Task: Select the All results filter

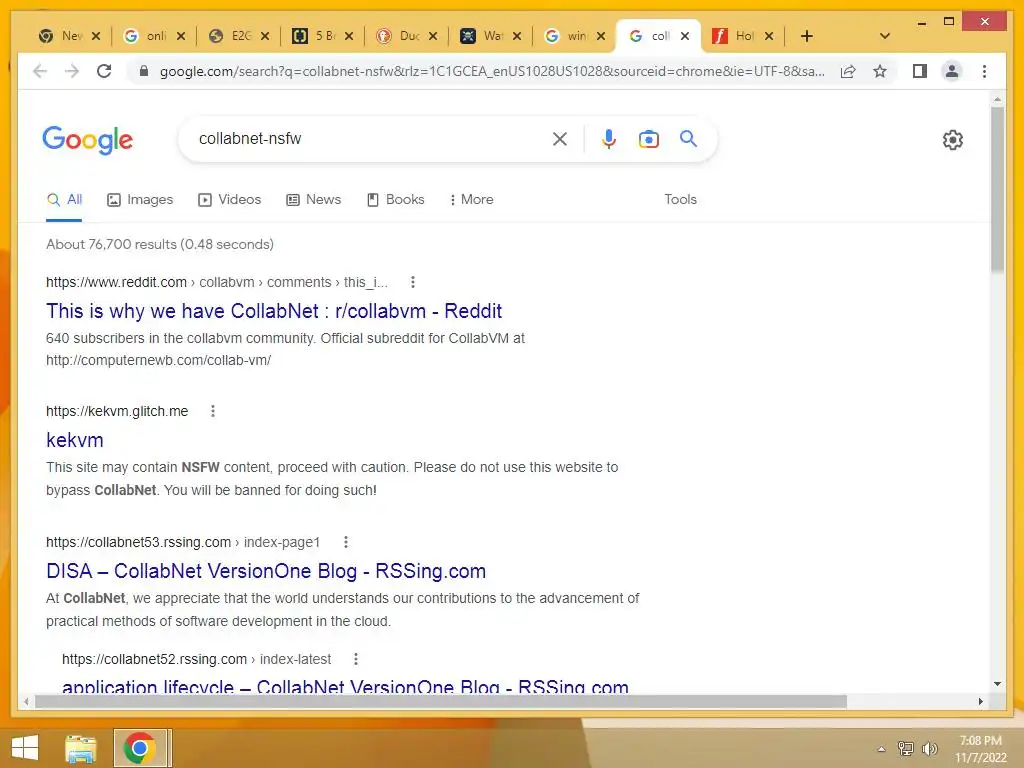Action: tap(64, 200)
